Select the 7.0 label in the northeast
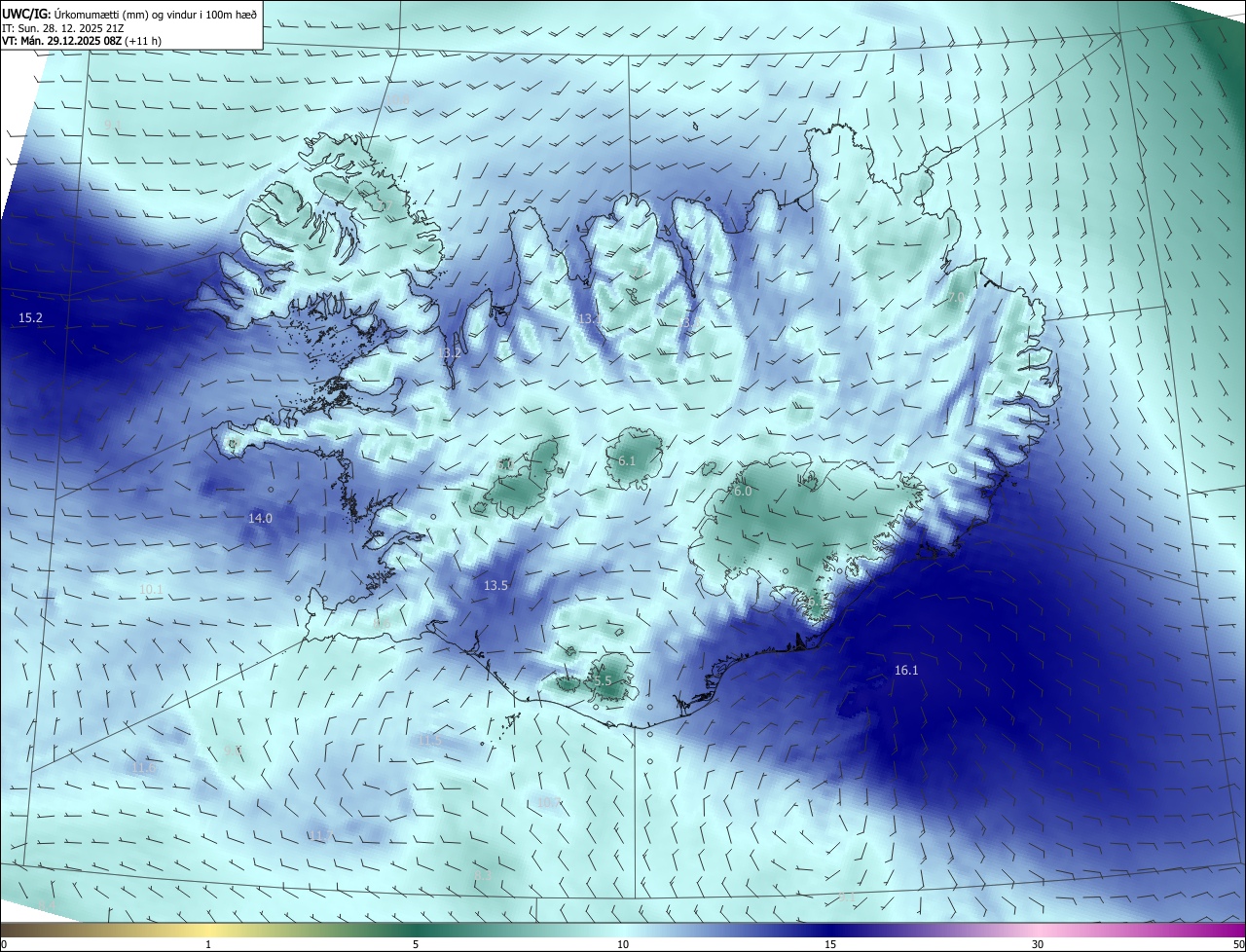Image resolution: width=1246 pixels, height=952 pixels. [x=956, y=298]
